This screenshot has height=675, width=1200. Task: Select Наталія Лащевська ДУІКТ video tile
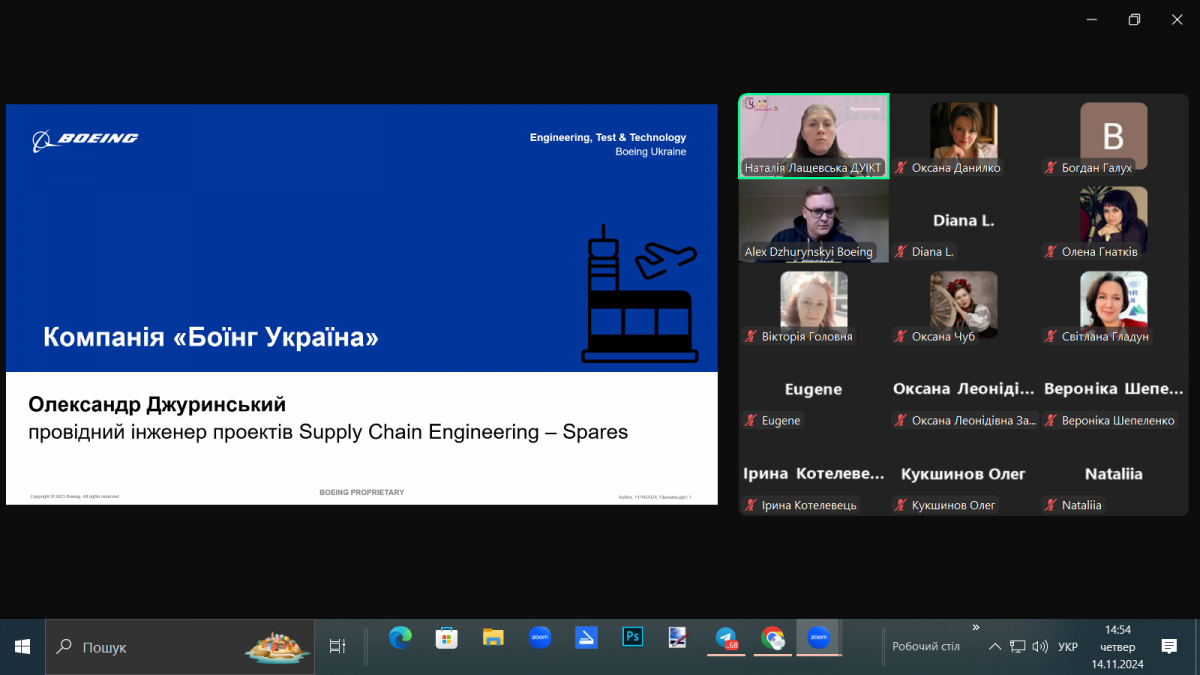[x=813, y=137]
